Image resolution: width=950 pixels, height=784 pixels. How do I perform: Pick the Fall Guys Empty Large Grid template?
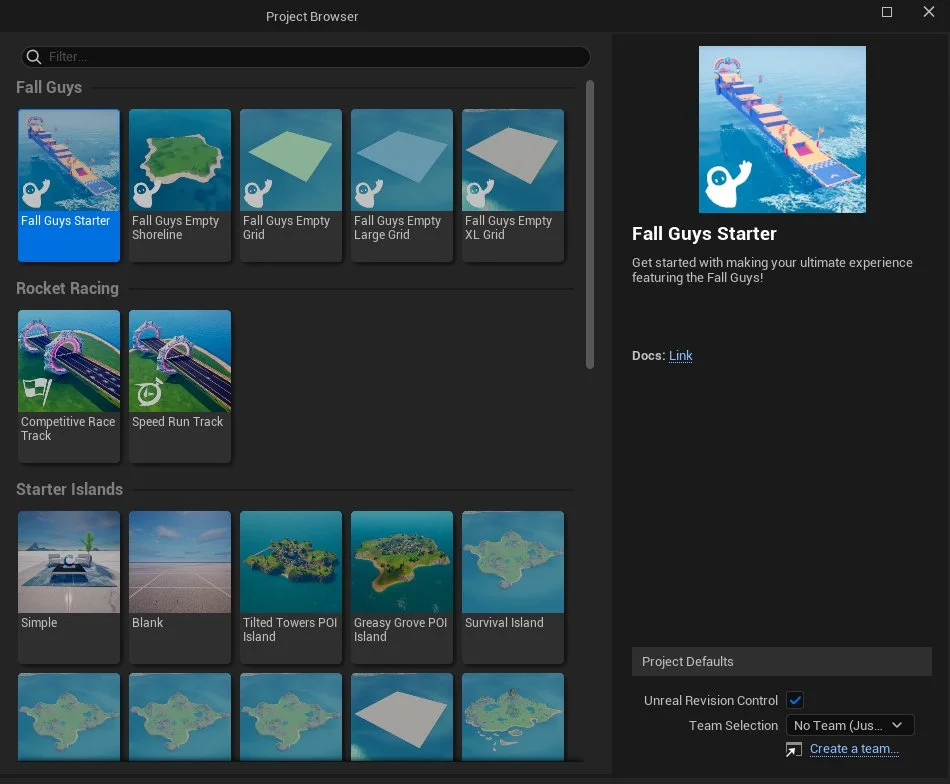point(401,185)
